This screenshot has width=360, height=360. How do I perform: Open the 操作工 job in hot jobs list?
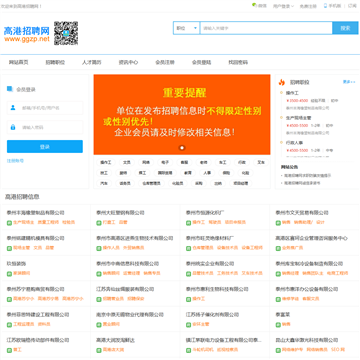tap(292, 93)
